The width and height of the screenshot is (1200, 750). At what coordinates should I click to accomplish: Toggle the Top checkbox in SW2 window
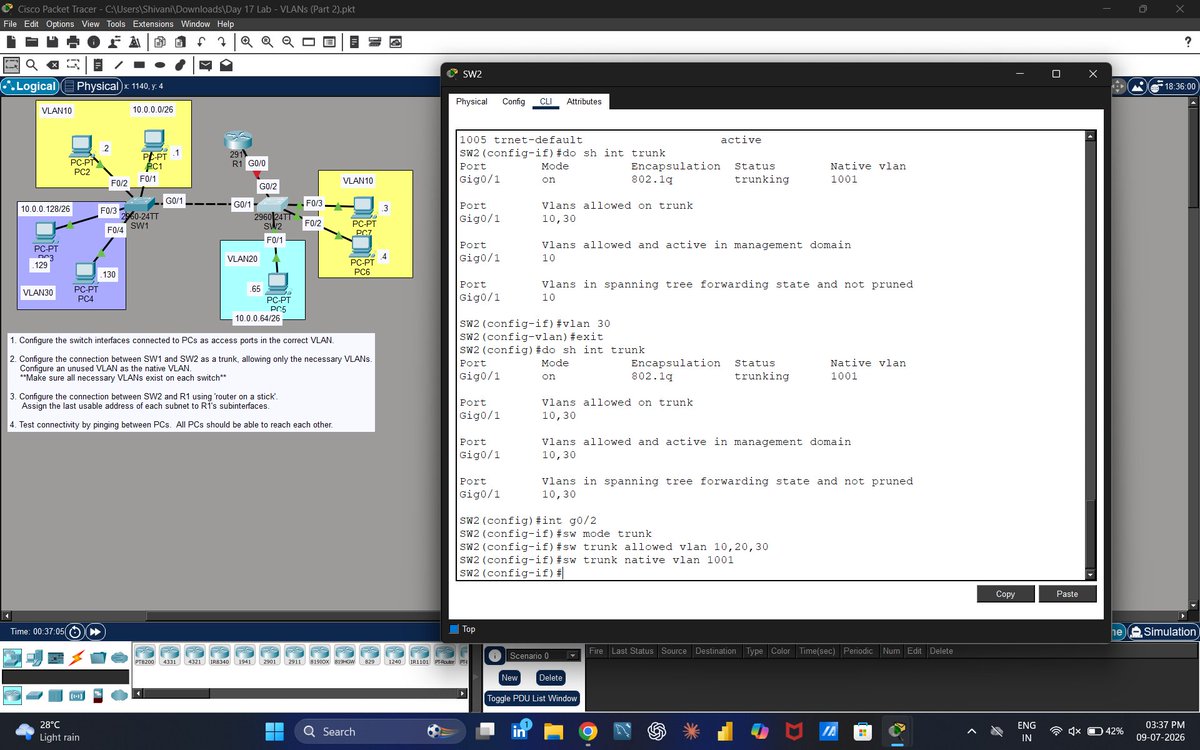455,629
